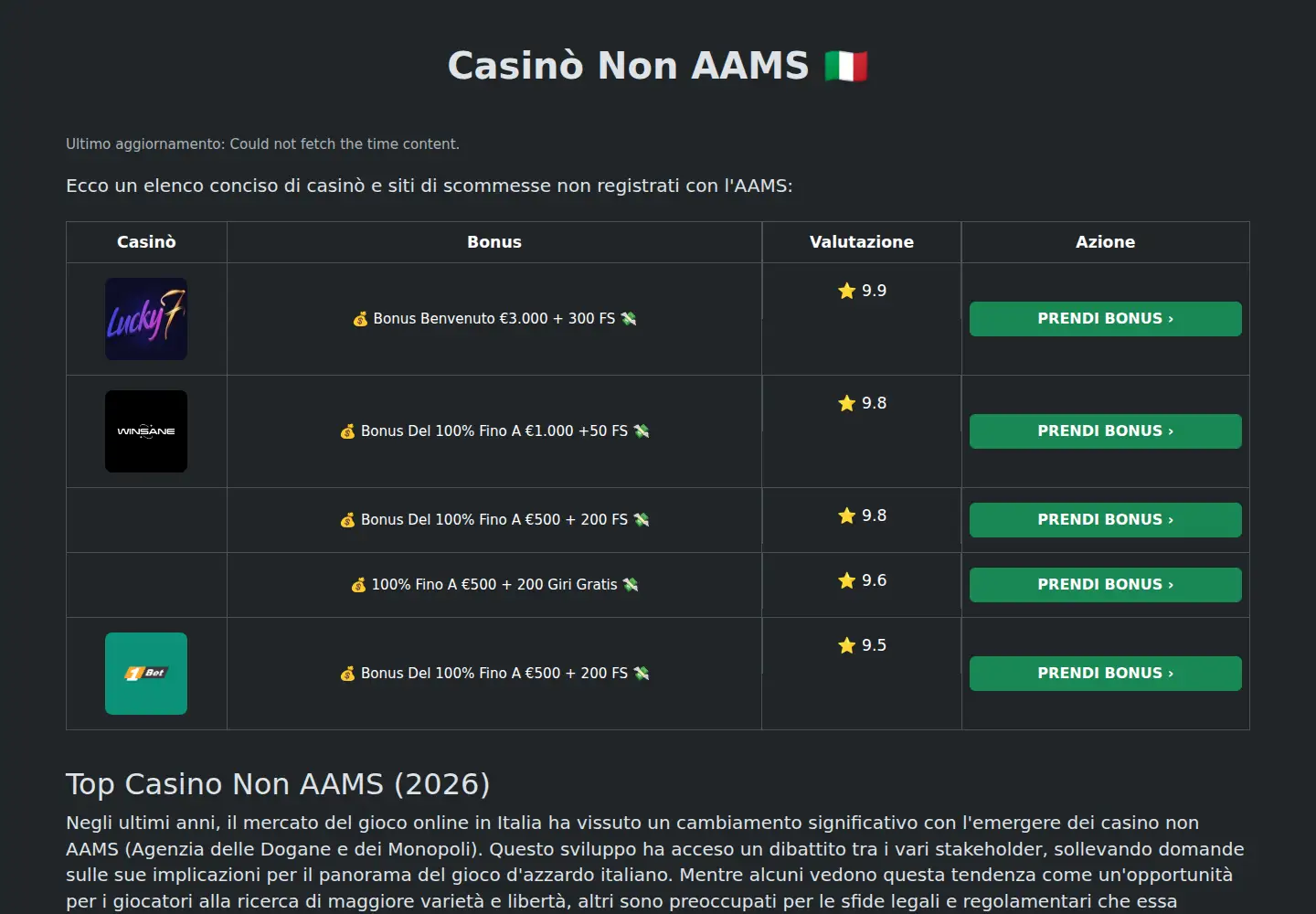1316x914 pixels.
Task: Click PRENDI BONUS for third row €500 offer
Action: pos(1105,520)
